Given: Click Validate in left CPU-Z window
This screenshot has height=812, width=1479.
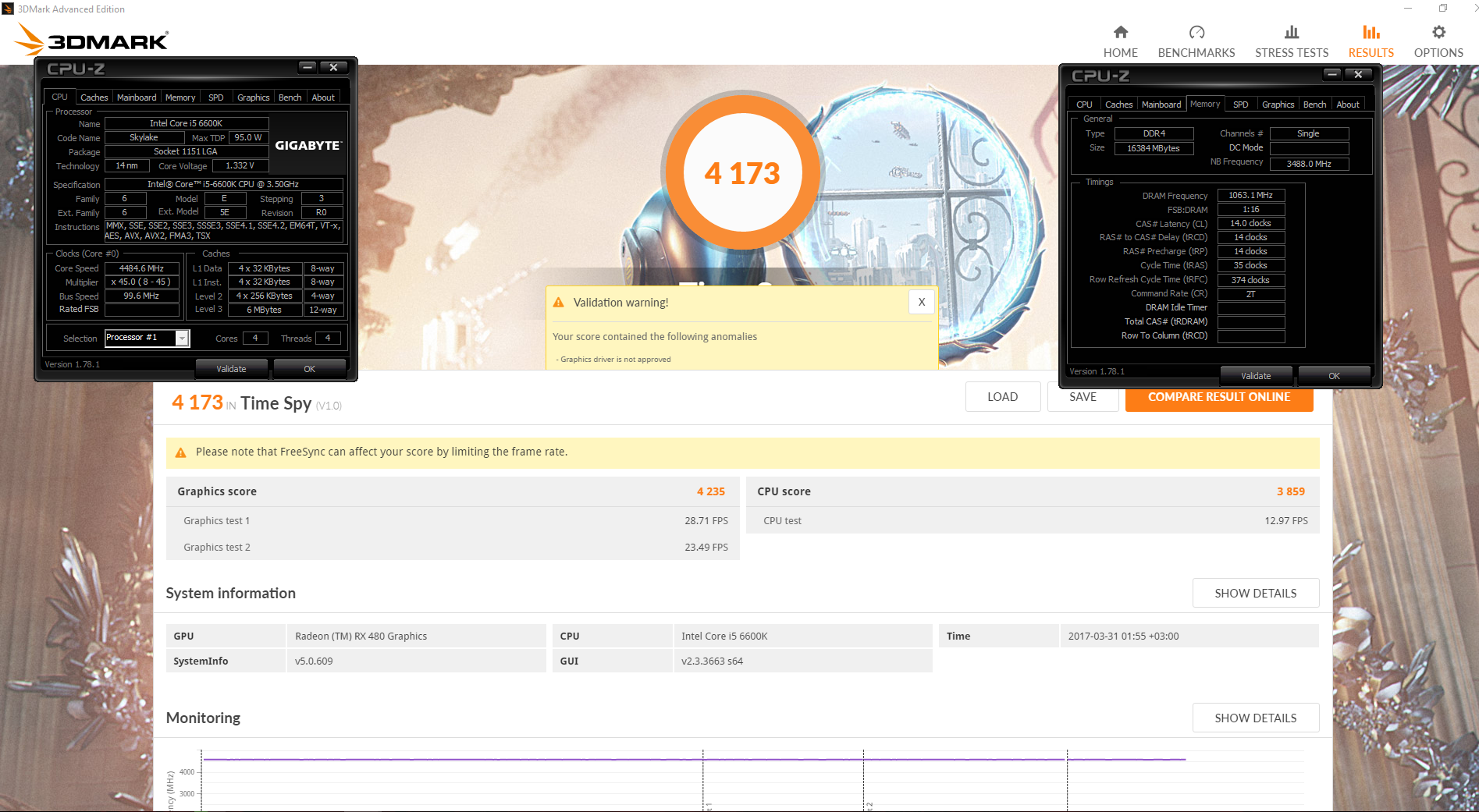Looking at the screenshot, I should 231,369.
